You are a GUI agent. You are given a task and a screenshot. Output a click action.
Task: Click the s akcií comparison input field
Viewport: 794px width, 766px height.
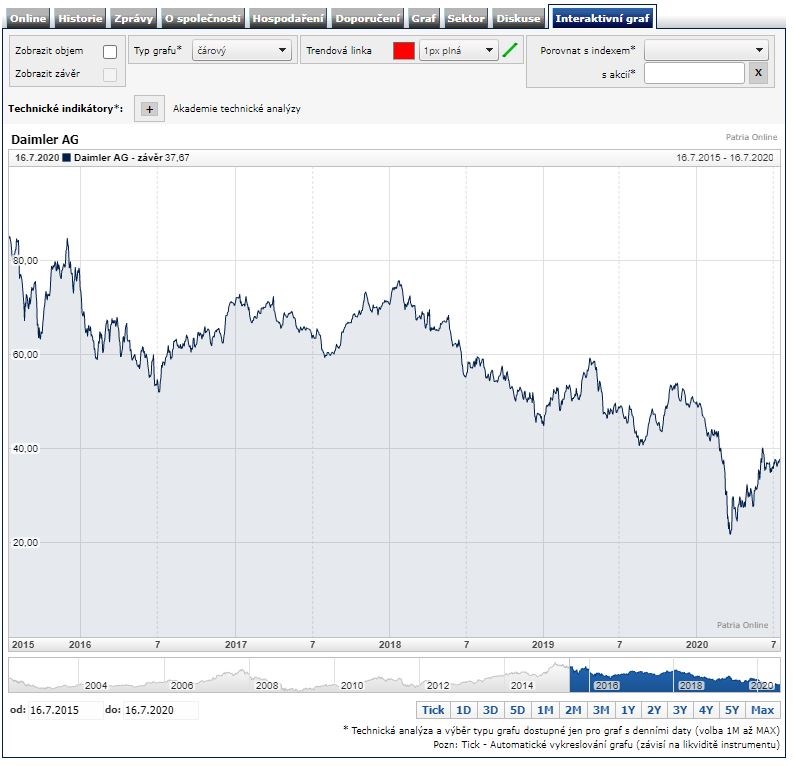694,74
